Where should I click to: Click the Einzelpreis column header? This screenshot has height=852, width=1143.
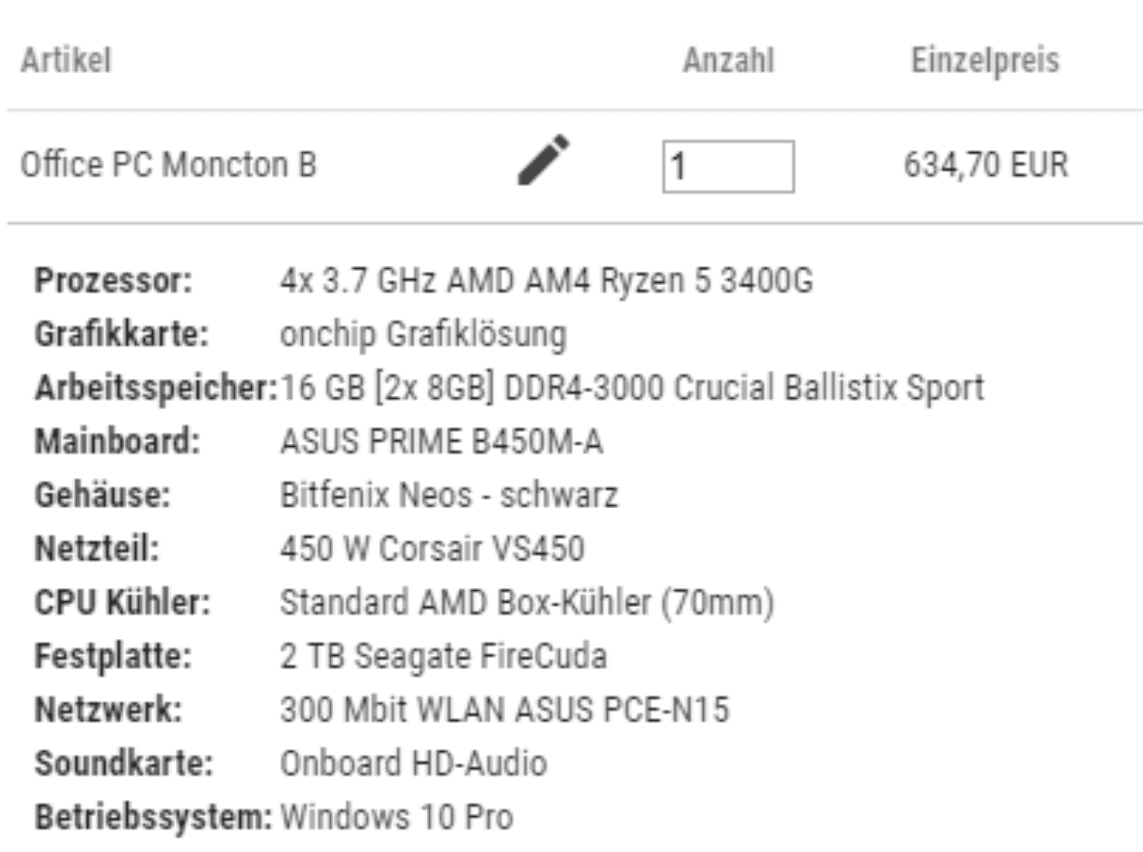point(985,61)
